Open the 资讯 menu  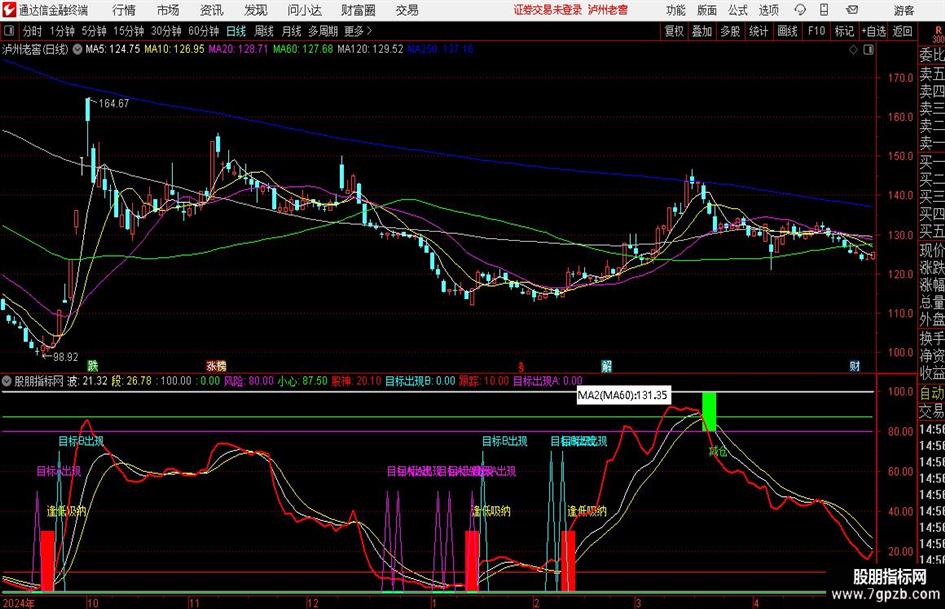coord(212,10)
